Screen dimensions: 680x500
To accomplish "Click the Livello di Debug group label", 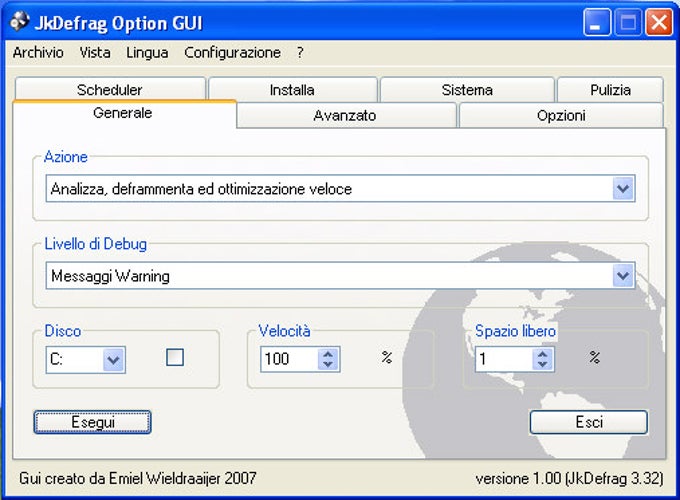I will [x=96, y=244].
